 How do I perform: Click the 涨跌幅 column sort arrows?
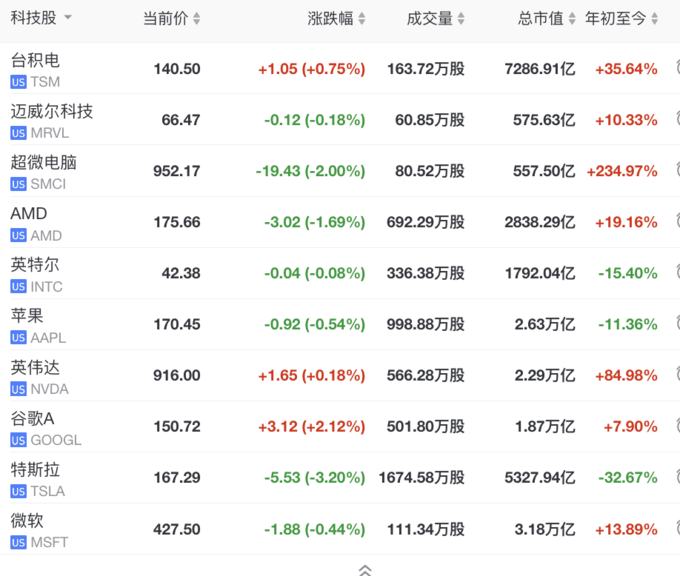point(361,19)
